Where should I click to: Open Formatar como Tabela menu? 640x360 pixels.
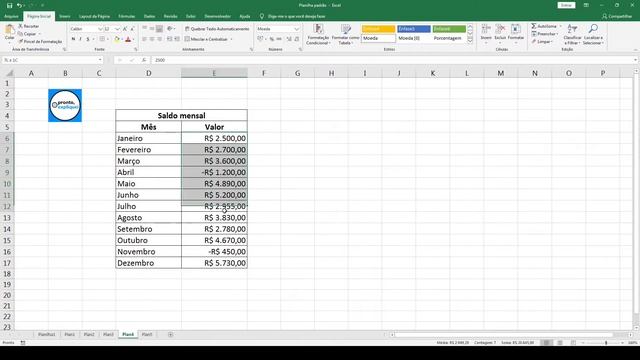coord(345,34)
